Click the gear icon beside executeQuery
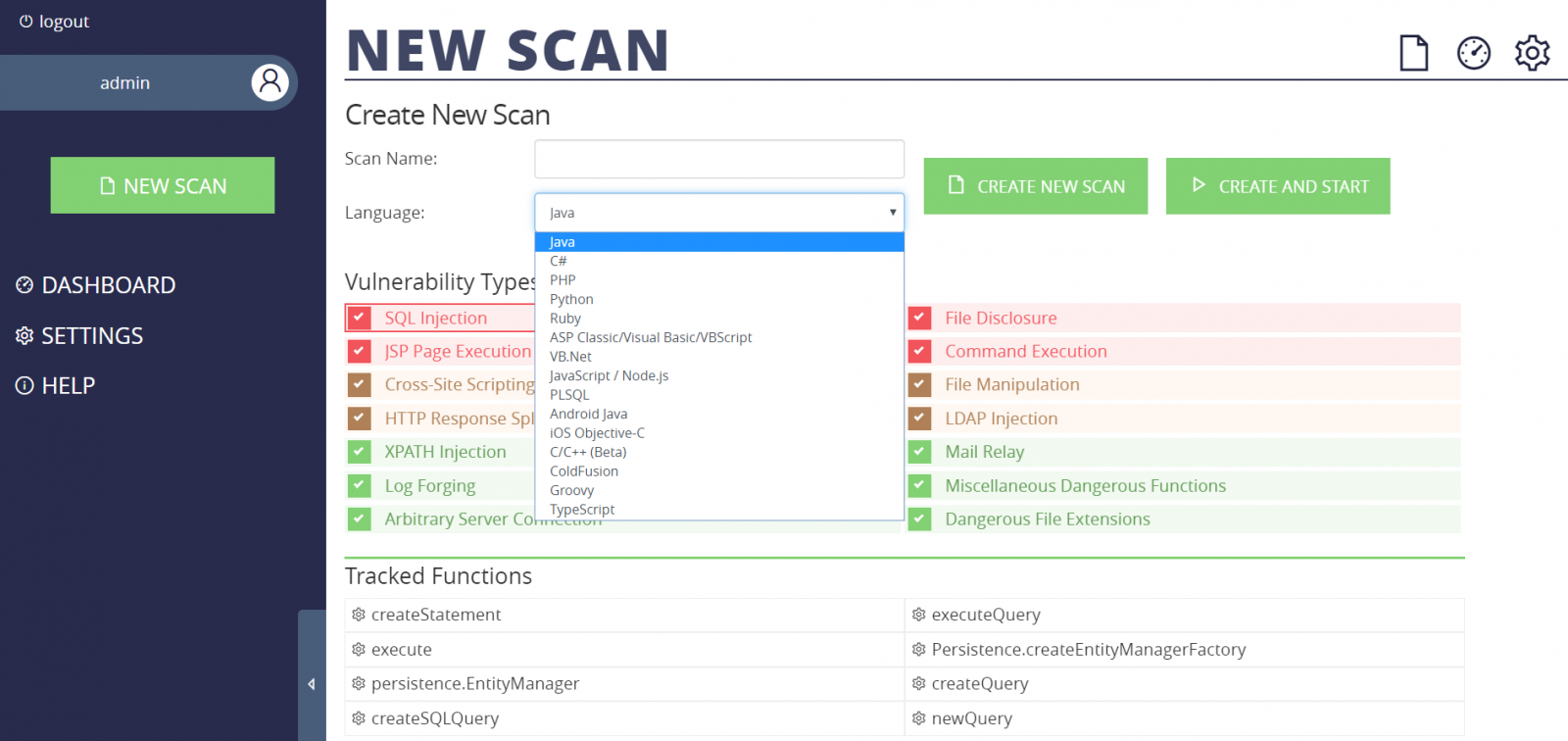 click(918, 615)
